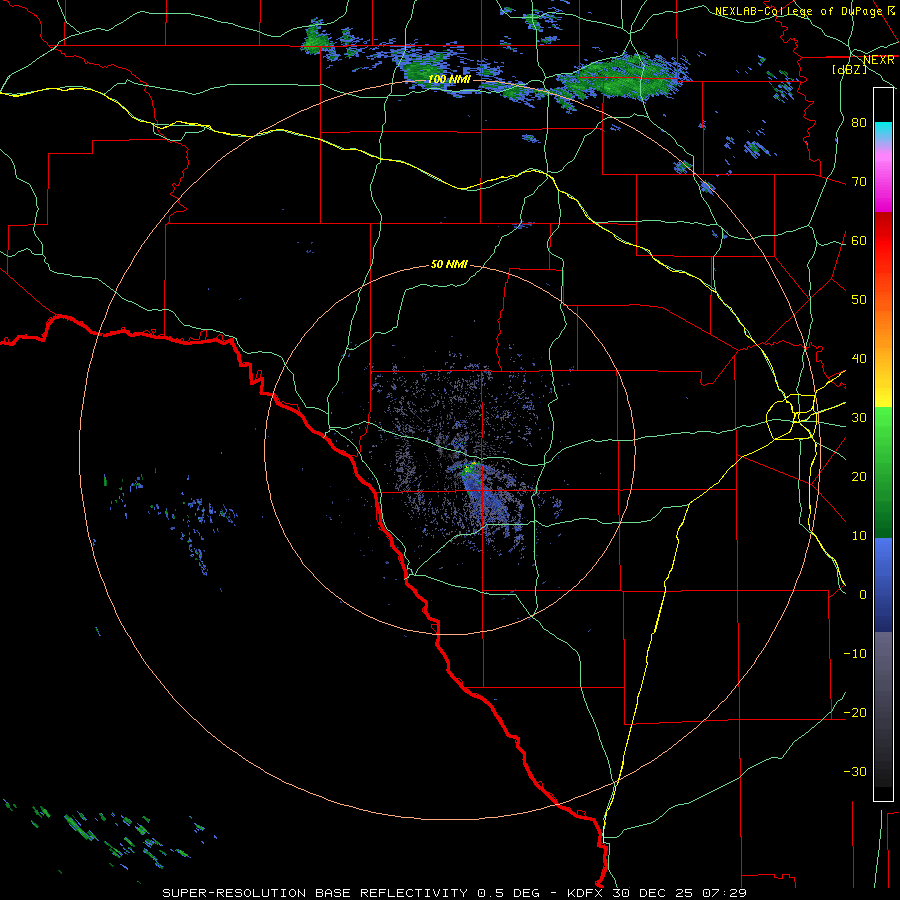Click the 70 value on the dBZ scale
This screenshot has width=900, height=900.
(859, 181)
